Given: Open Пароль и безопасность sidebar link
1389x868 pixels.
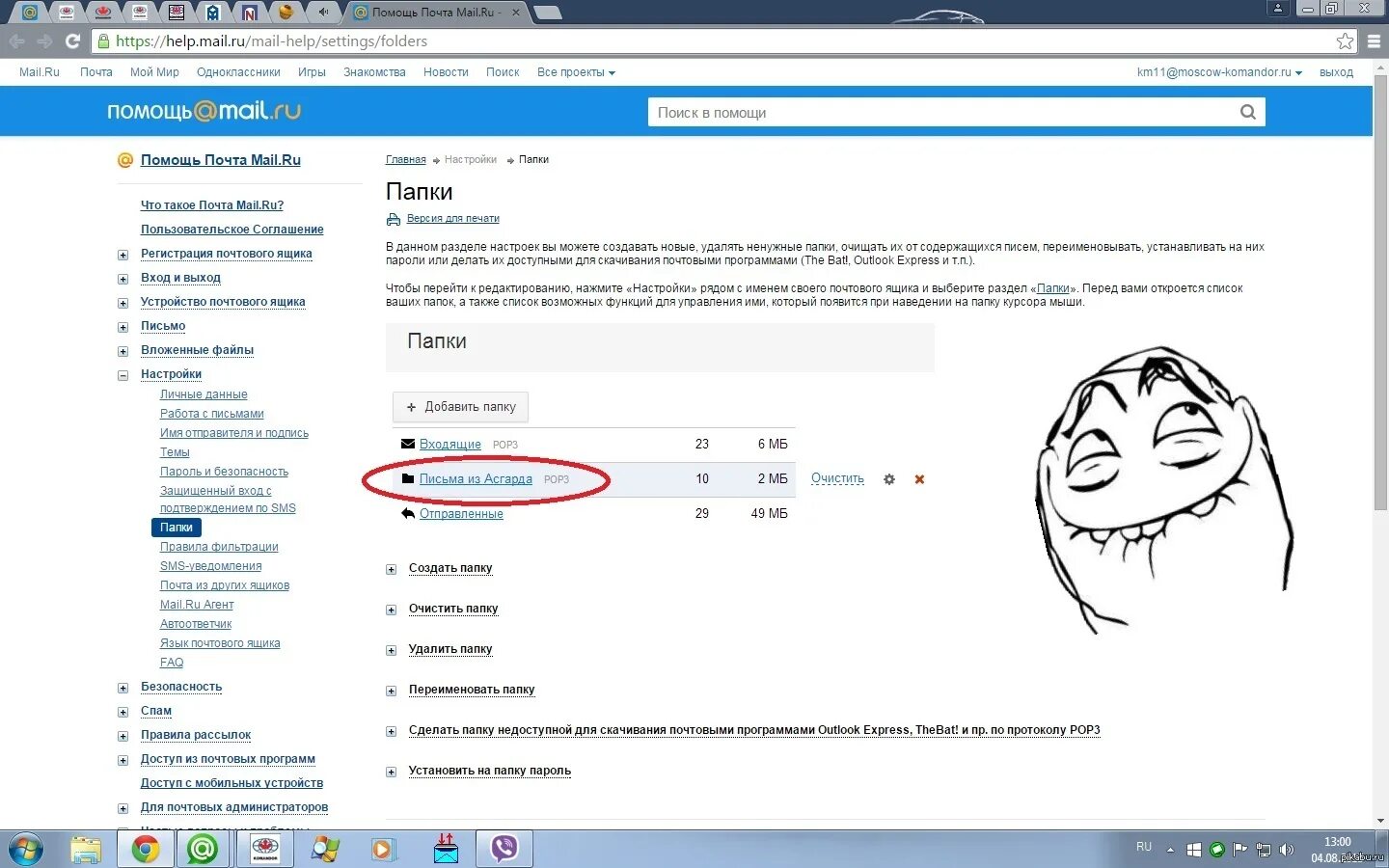Looking at the screenshot, I should (224, 472).
